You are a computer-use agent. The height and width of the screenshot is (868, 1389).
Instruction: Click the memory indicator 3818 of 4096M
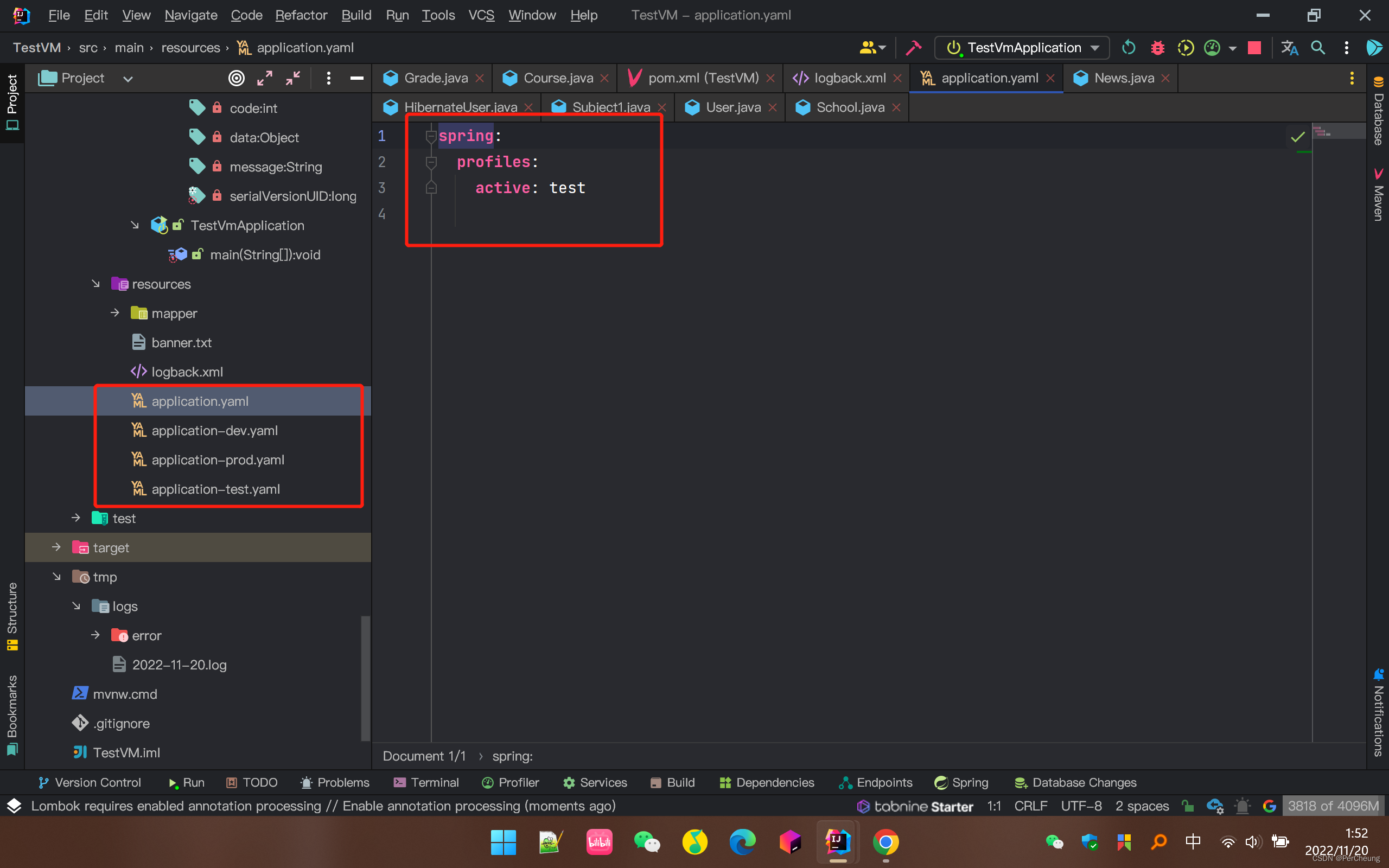click(1333, 806)
